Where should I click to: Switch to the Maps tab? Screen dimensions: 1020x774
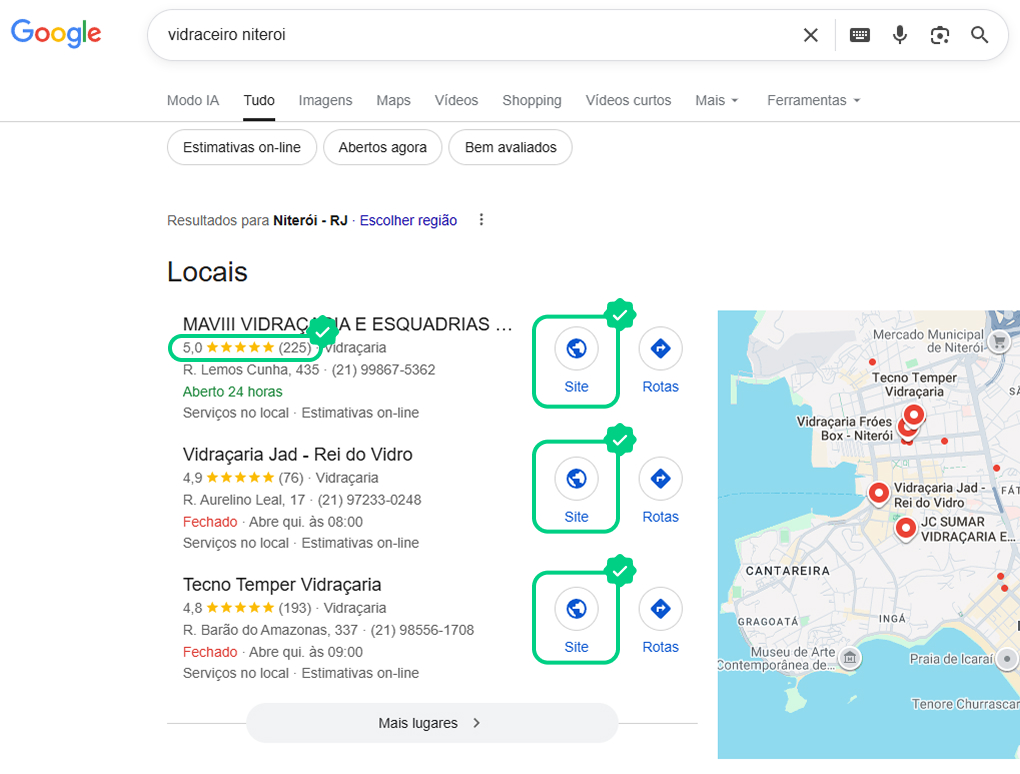(393, 100)
